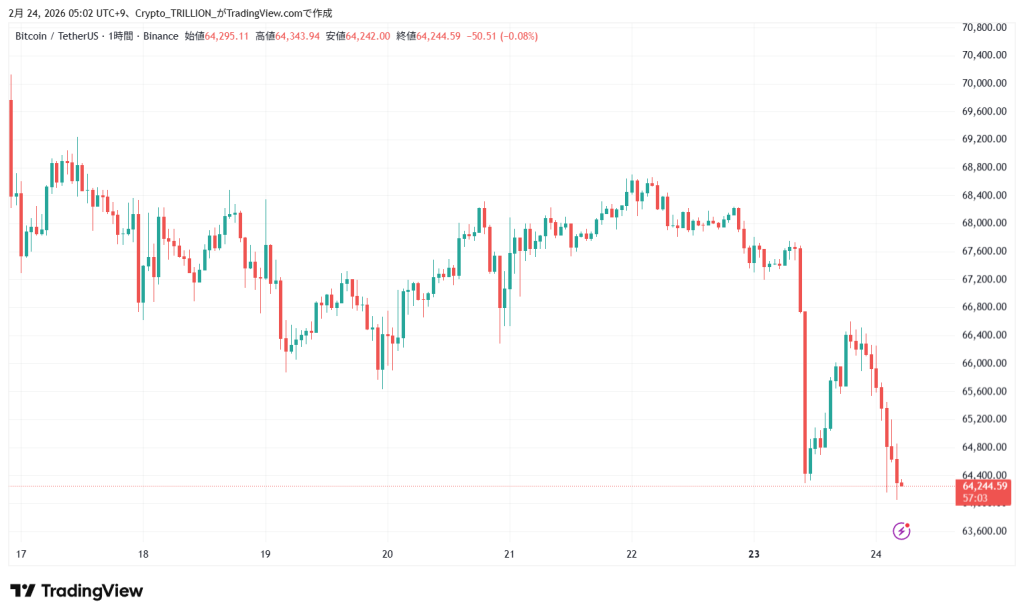Click the 高値 high value 64,343.94
The width and height of the screenshot is (1024, 616).
pos(297,36)
